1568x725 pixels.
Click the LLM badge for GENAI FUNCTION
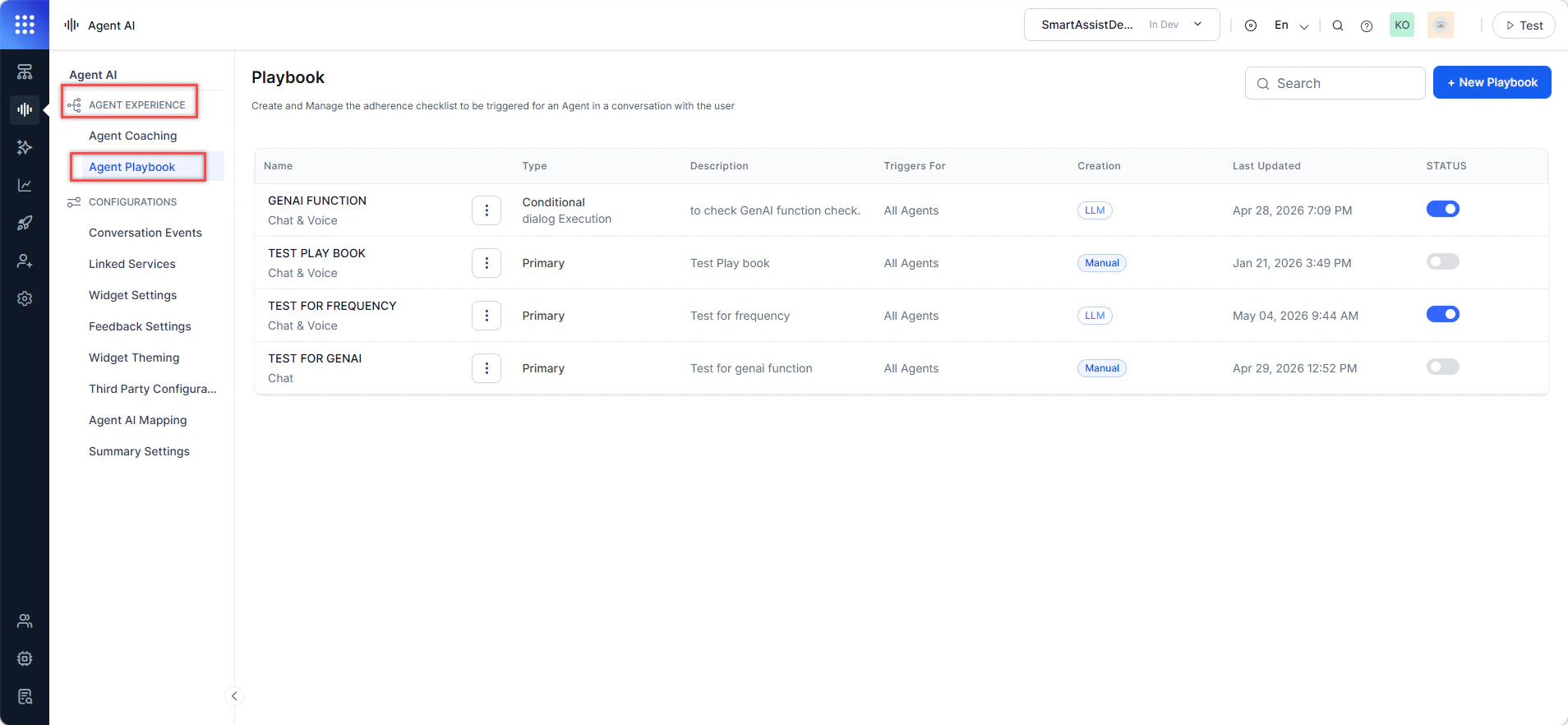[x=1095, y=210]
